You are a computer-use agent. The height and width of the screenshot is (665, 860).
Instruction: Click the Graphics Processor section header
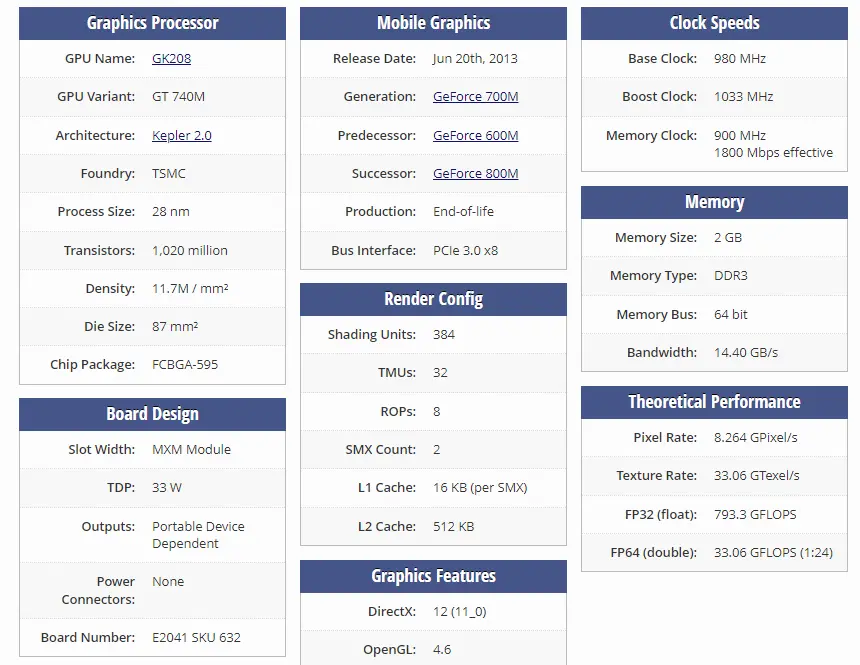click(x=152, y=23)
